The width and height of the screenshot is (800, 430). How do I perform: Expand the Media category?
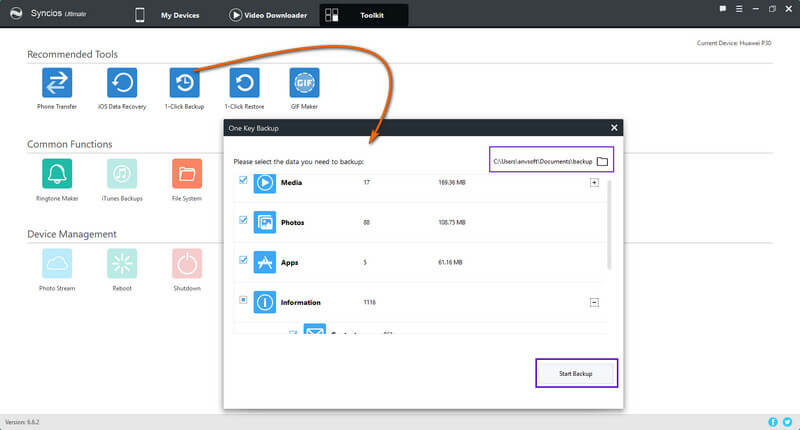(x=594, y=183)
